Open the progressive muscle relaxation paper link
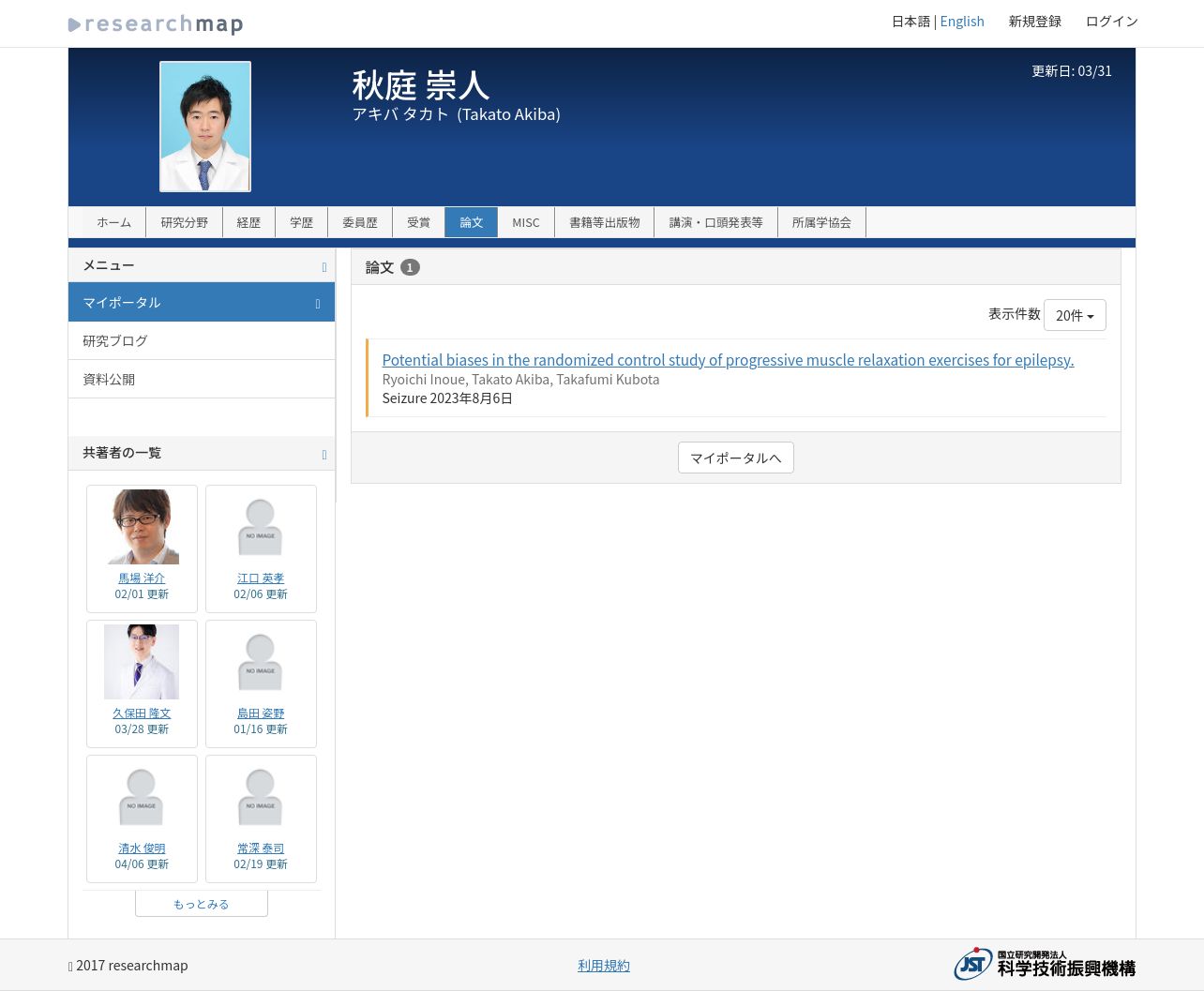Screen dimensions: 1204x991 point(728,360)
